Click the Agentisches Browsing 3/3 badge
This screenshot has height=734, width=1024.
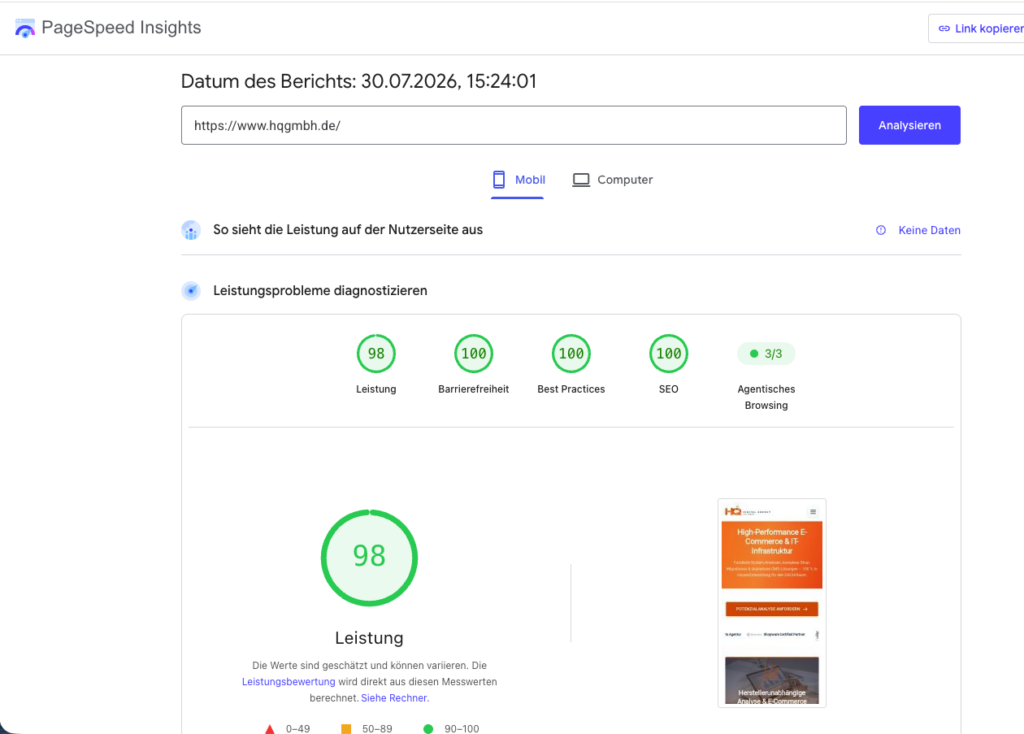[x=766, y=353]
